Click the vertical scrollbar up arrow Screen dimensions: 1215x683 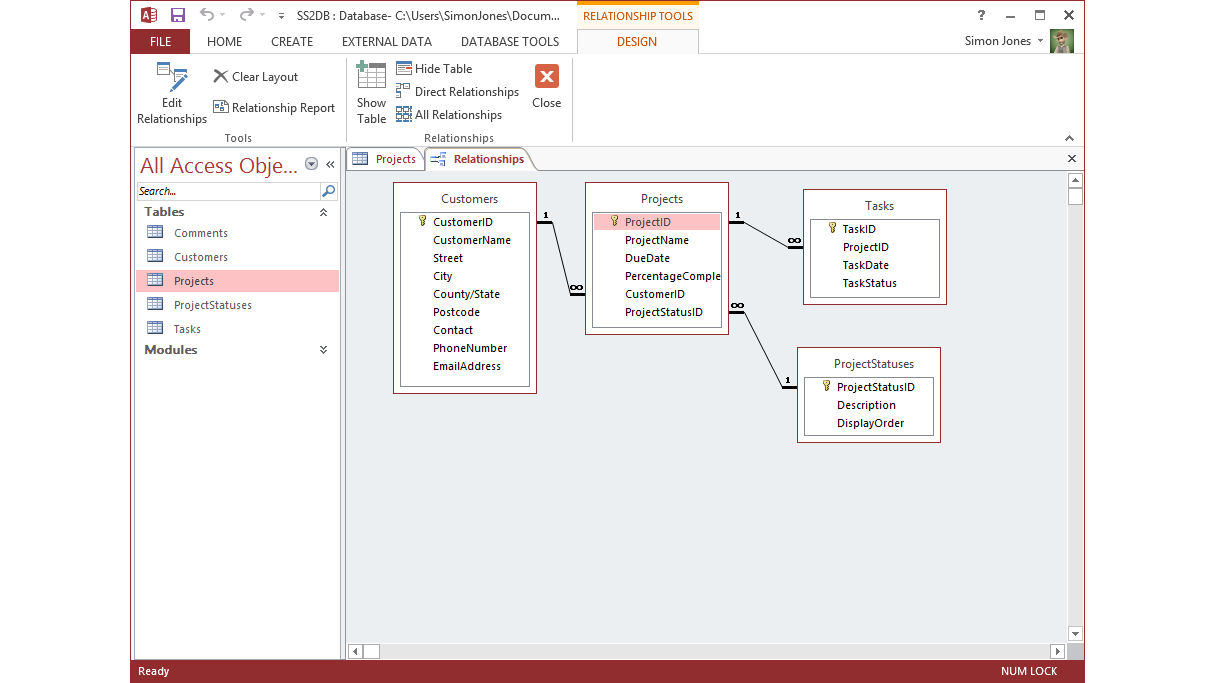click(x=1075, y=181)
